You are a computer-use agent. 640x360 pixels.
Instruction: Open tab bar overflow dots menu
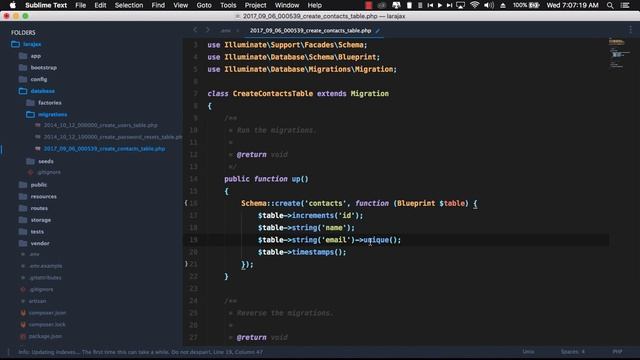(631, 29)
